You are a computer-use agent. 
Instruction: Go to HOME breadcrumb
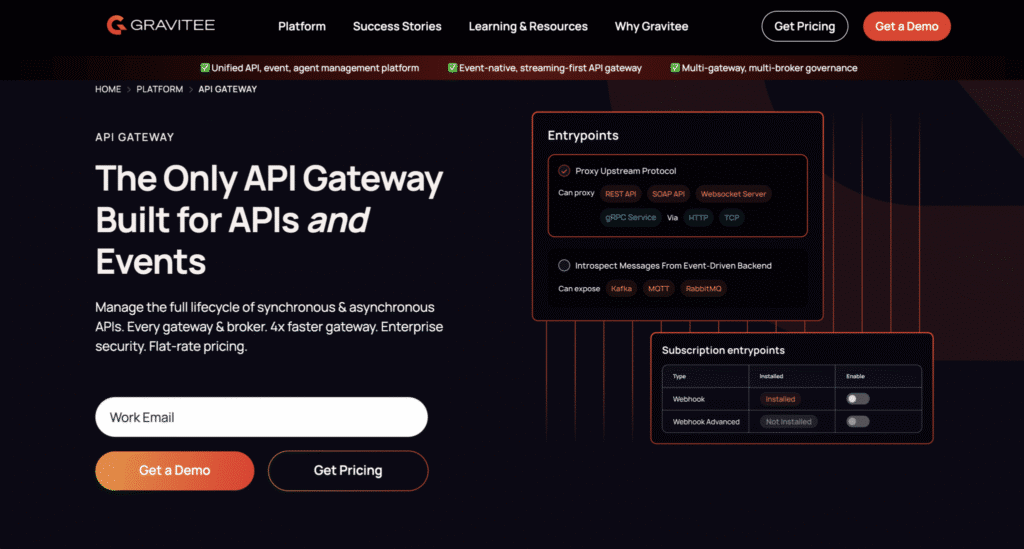(108, 89)
